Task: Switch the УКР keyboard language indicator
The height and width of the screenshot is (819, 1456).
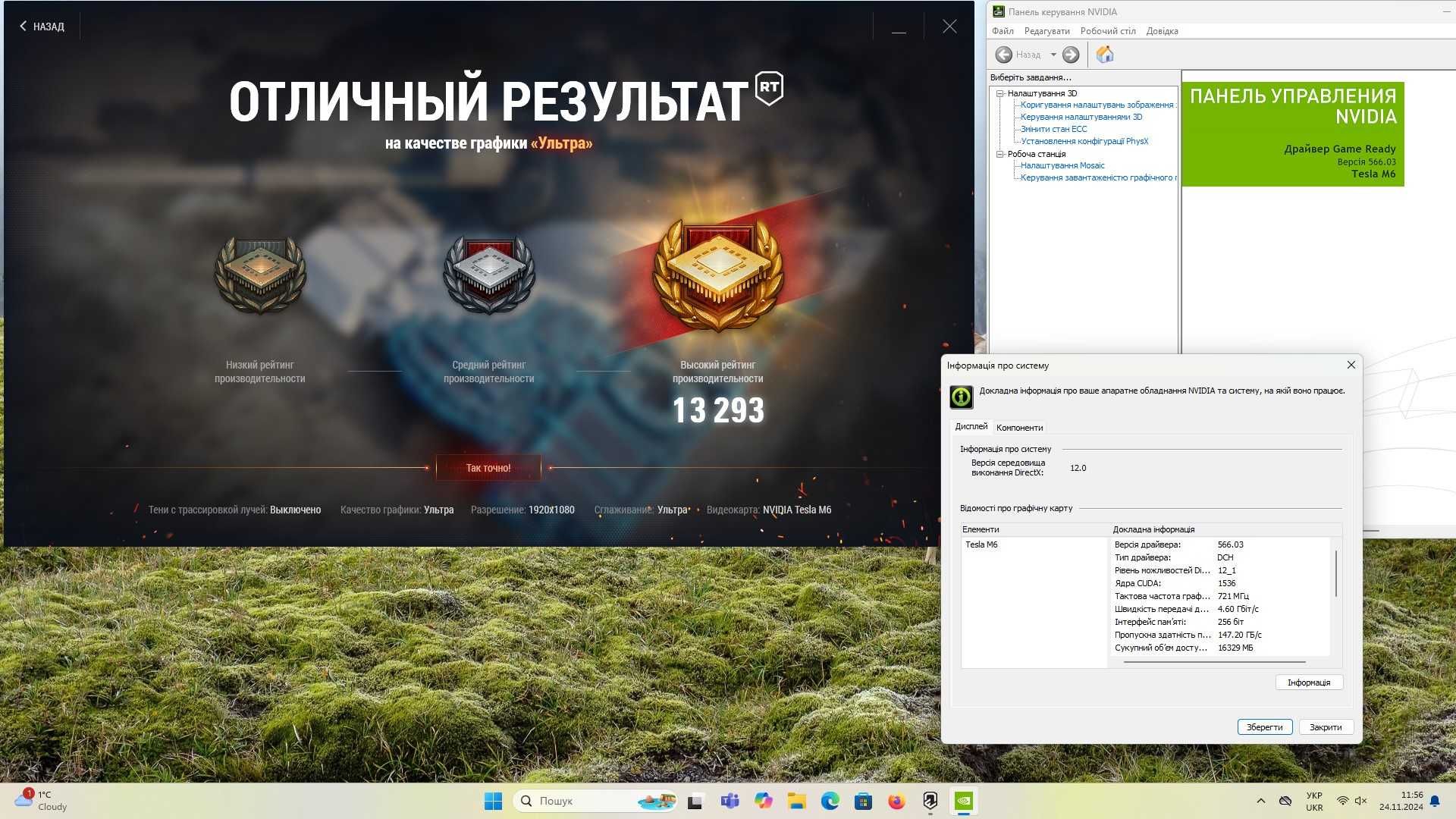Action: [1314, 802]
